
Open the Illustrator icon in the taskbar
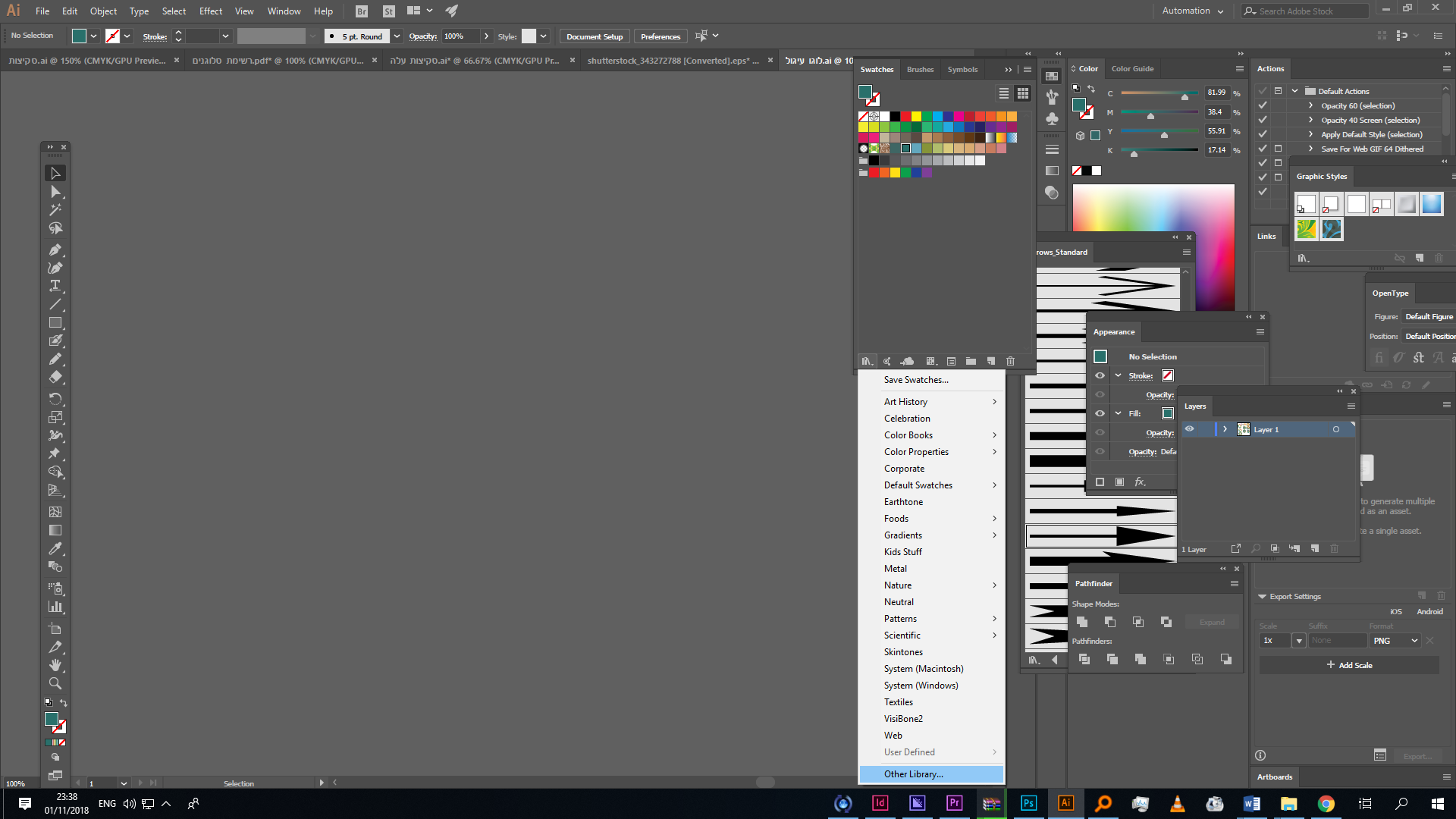tap(1066, 803)
